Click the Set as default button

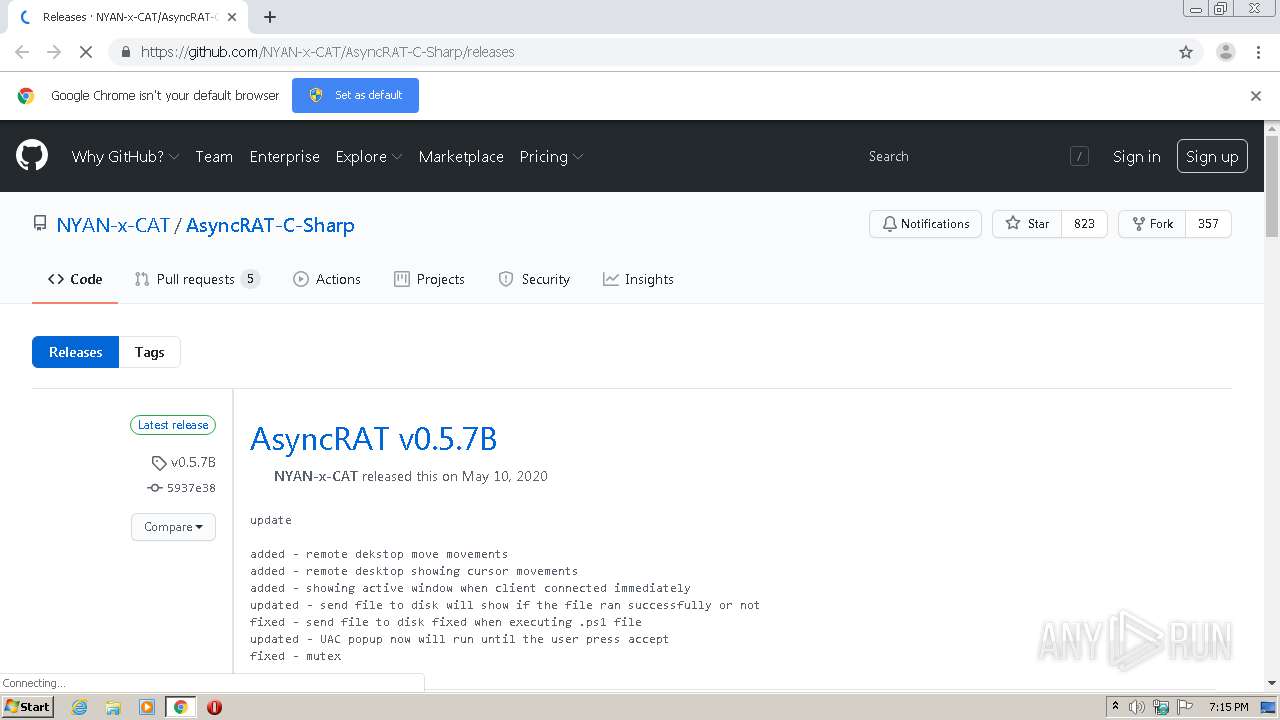click(x=355, y=95)
